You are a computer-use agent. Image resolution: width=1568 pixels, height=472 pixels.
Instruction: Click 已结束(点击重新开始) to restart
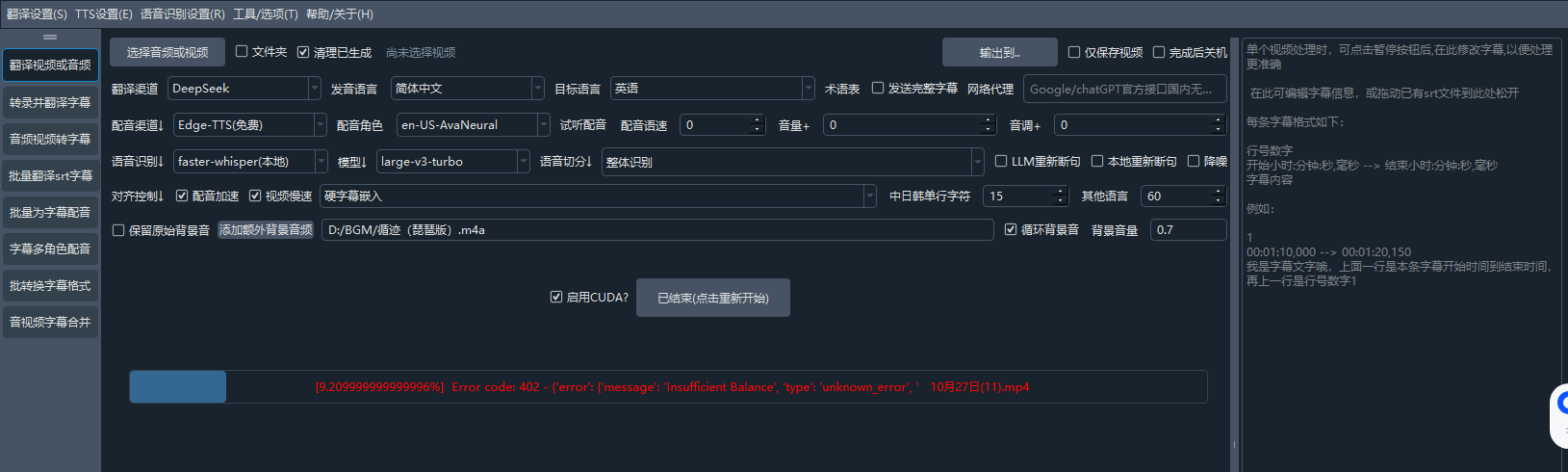712,298
